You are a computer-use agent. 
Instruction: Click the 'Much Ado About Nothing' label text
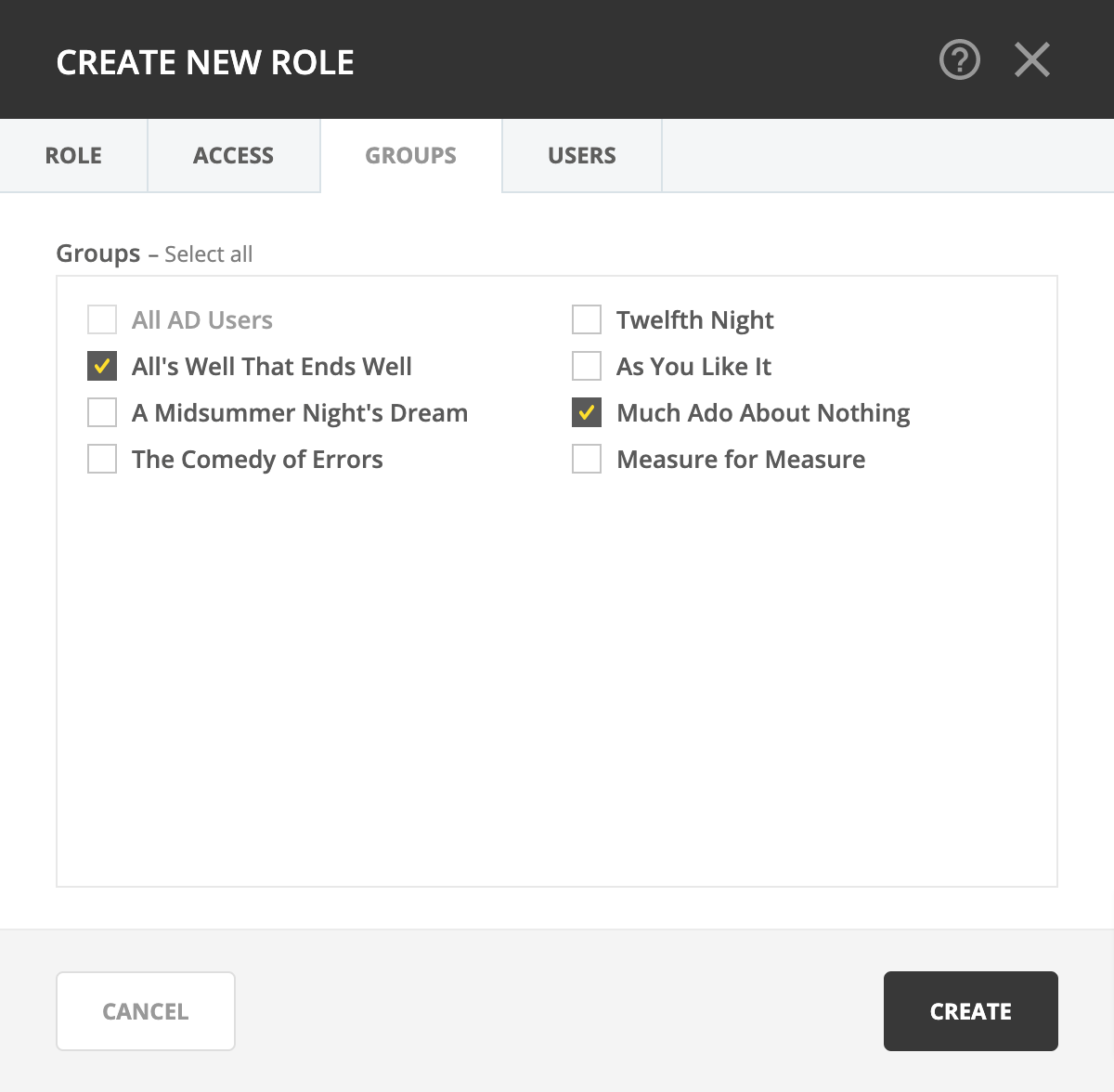pos(763,413)
